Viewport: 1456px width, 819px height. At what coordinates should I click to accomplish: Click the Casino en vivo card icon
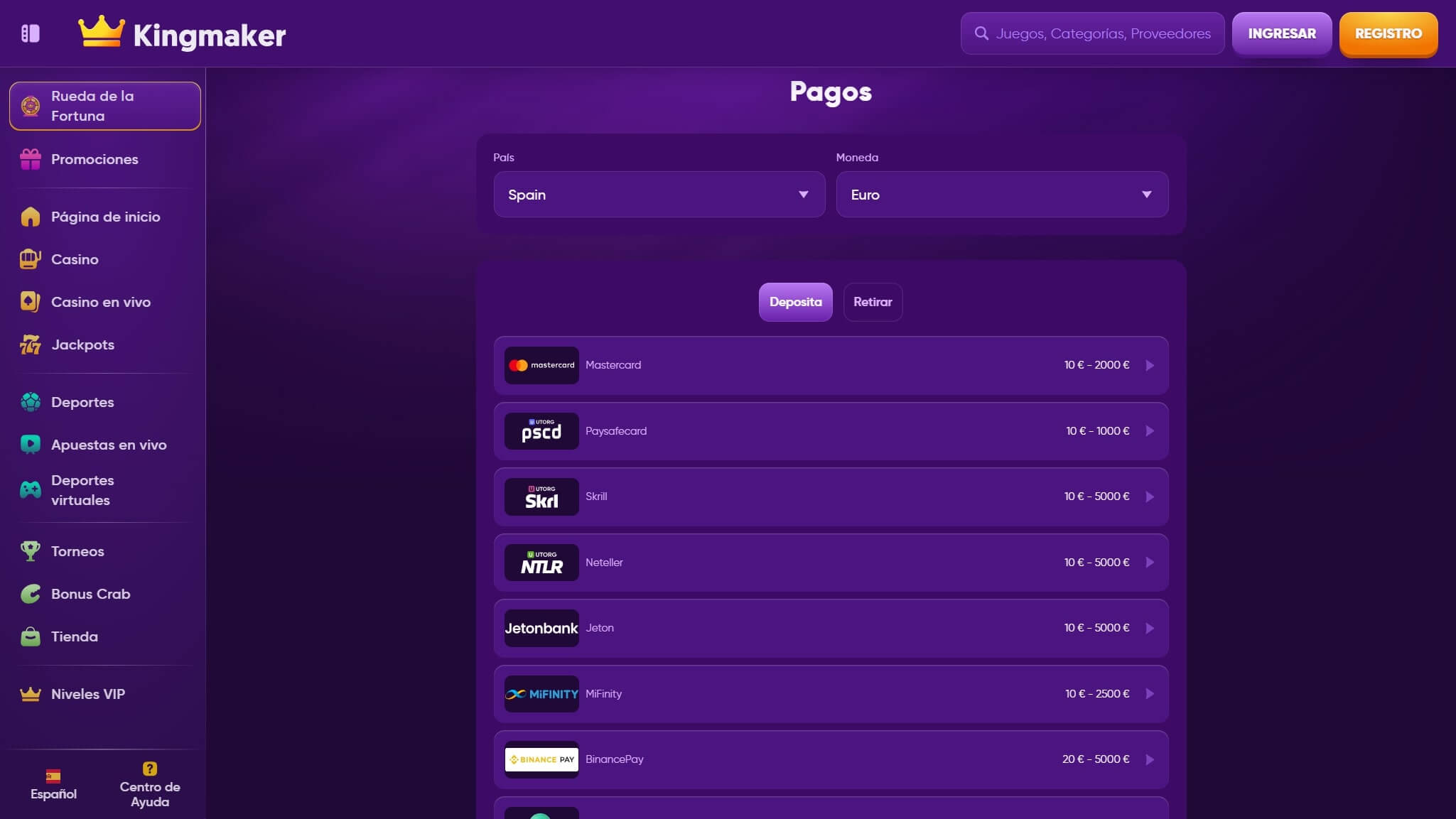pyautogui.click(x=31, y=302)
